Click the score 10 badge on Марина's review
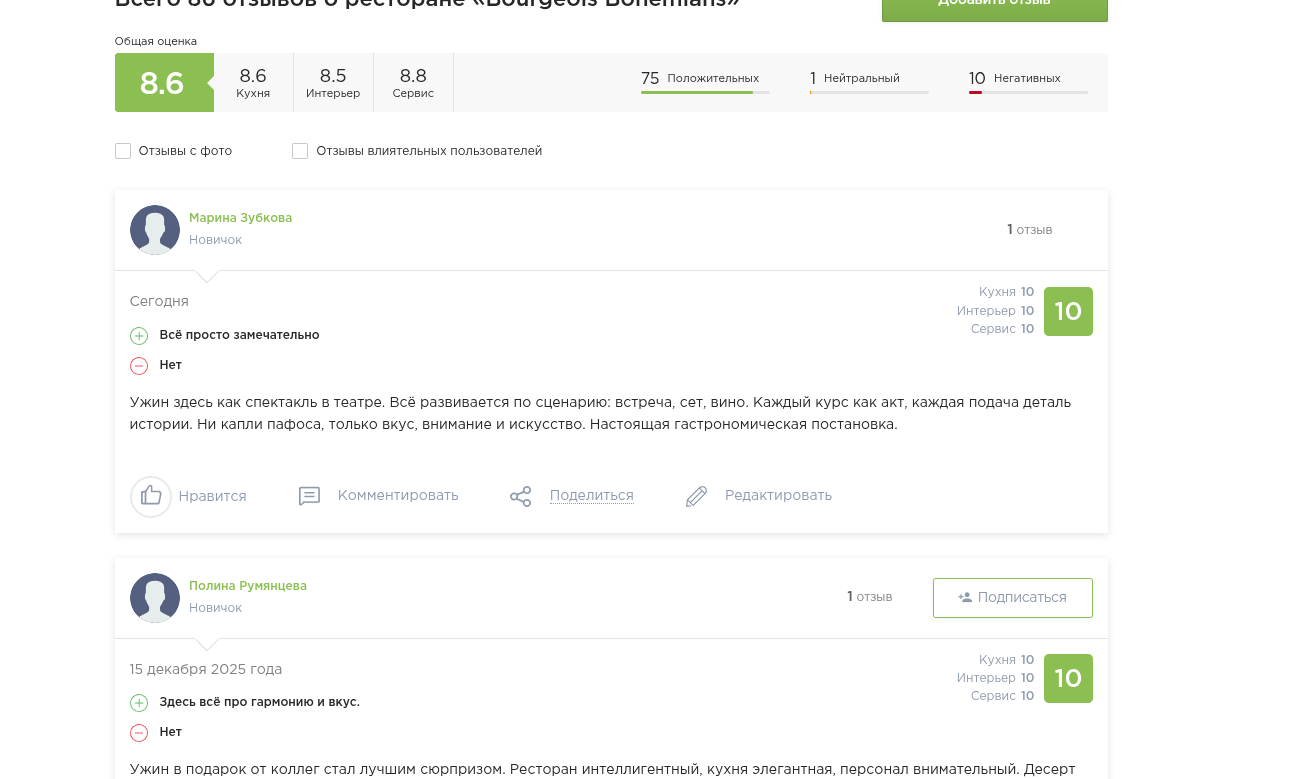1301x779 pixels. pos(1068,311)
